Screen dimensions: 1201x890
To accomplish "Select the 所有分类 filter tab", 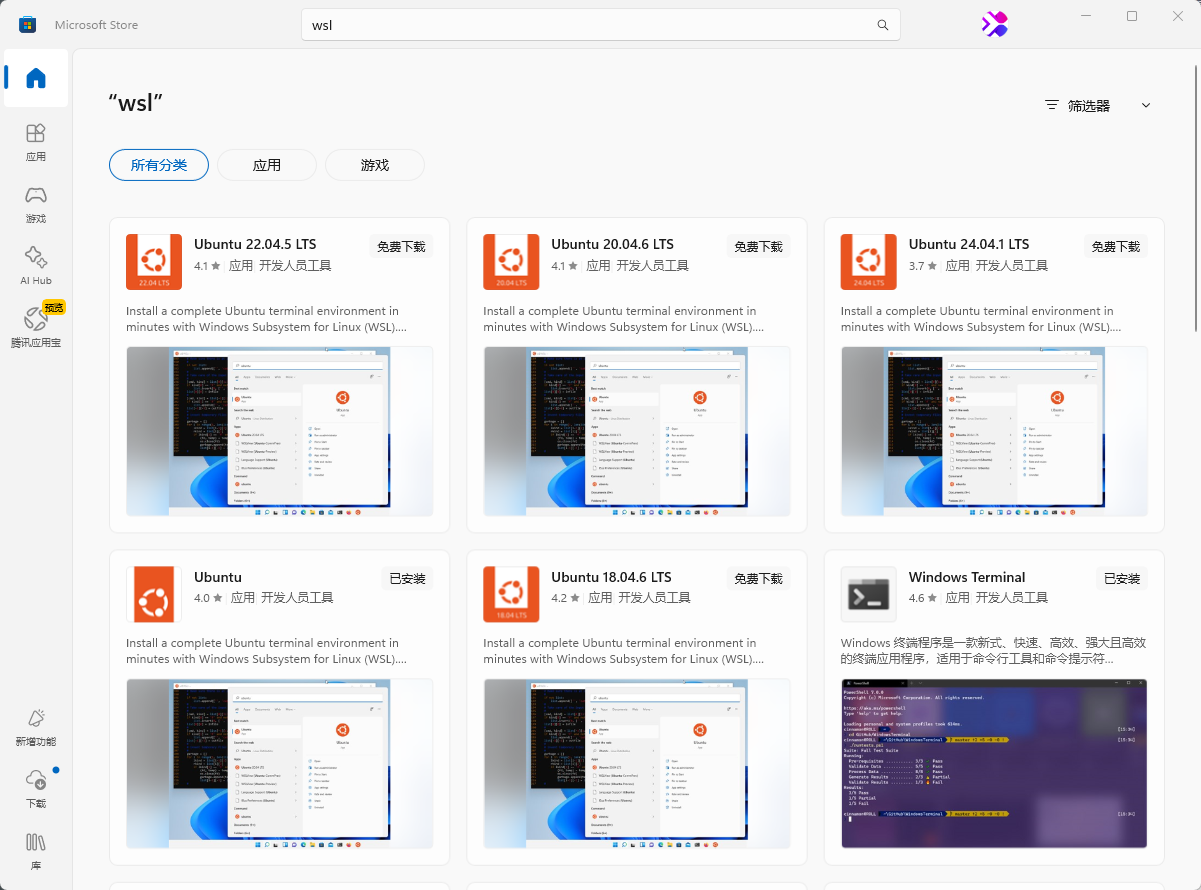I will pos(159,165).
